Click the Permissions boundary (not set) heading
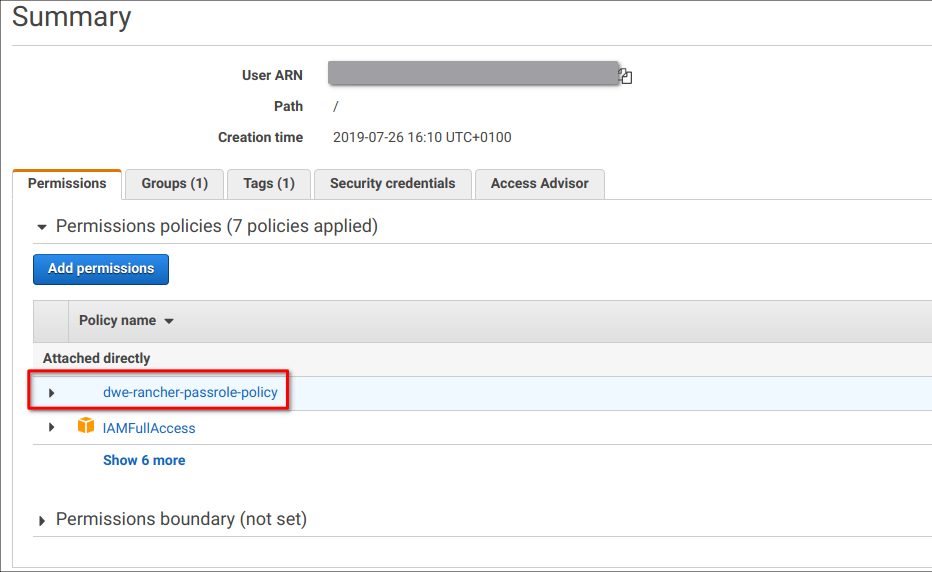This screenshot has width=932, height=572. coord(181,519)
